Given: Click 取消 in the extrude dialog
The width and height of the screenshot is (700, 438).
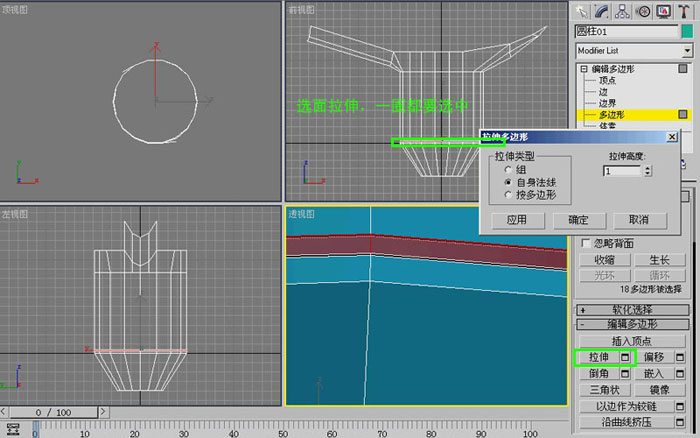Looking at the screenshot, I should [640, 220].
